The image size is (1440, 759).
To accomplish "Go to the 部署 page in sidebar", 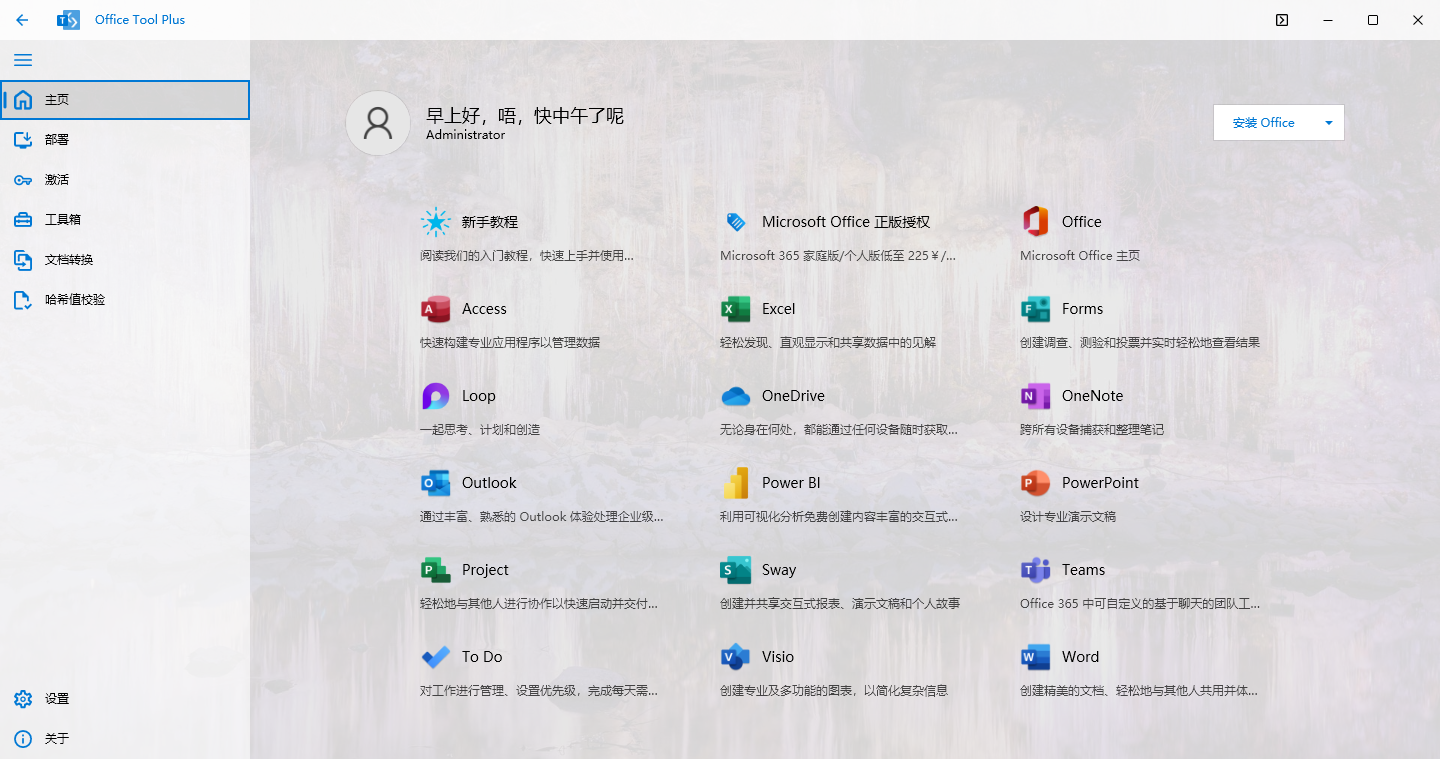I will [x=57, y=140].
